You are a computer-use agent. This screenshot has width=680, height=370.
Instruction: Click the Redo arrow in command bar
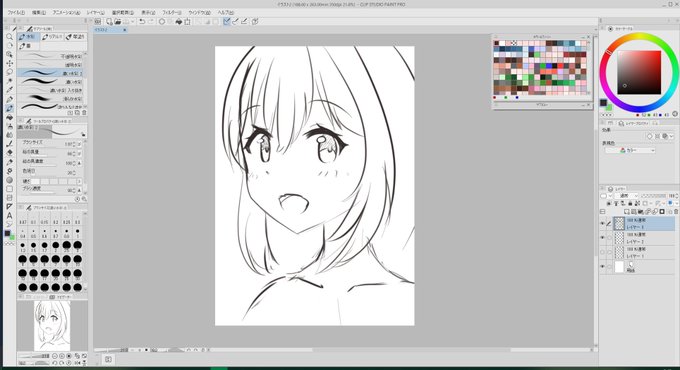tap(150, 22)
